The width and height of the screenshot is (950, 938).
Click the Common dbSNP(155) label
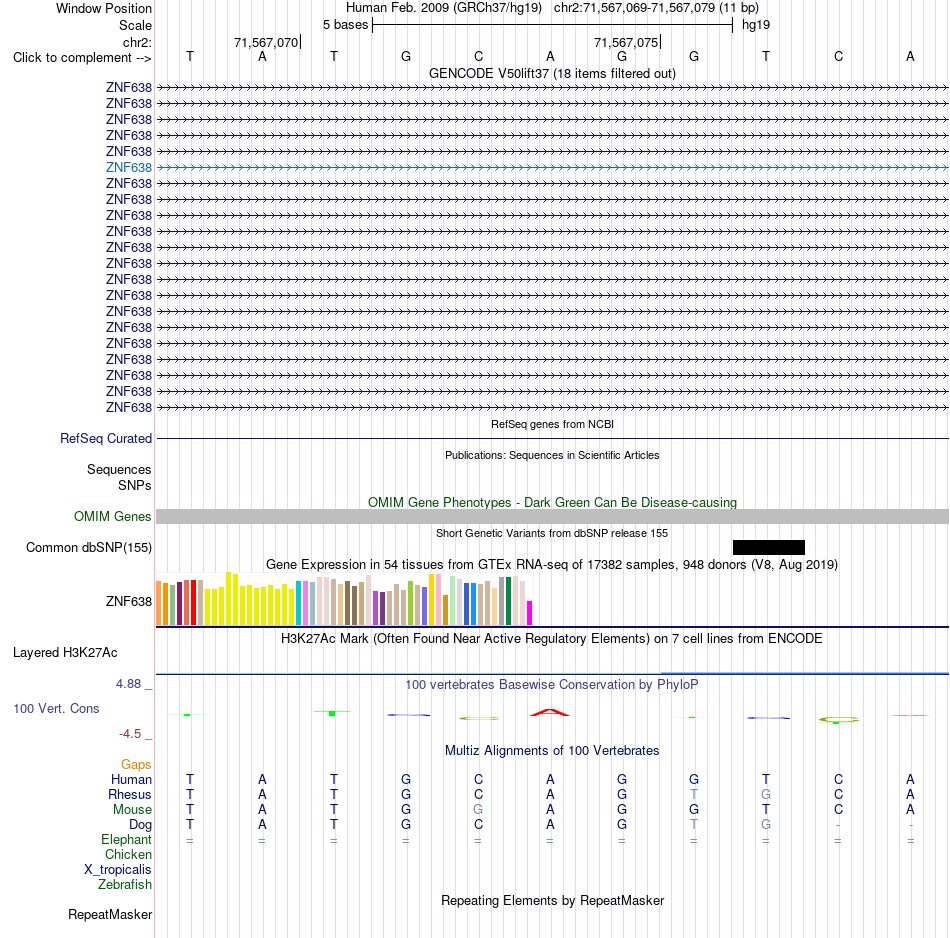pyautogui.click(x=88, y=547)
